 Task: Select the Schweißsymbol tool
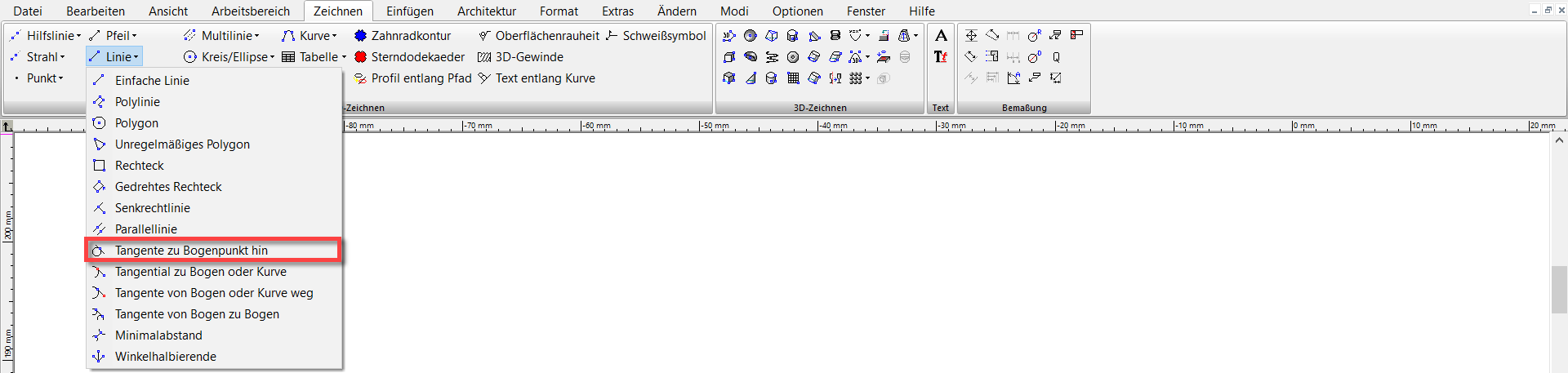click(656, 35)
